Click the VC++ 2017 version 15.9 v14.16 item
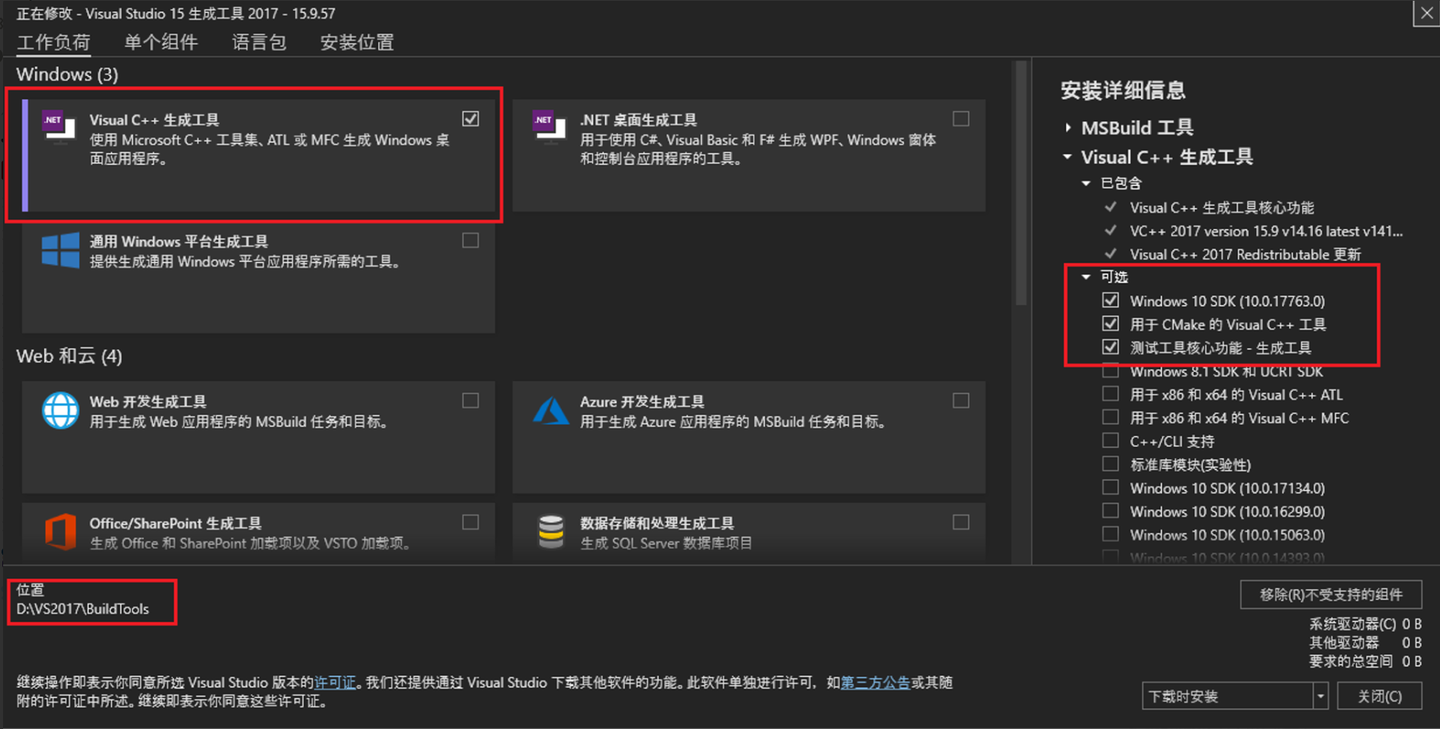The image size is (1440, 729). click(x=1266, y=231)
